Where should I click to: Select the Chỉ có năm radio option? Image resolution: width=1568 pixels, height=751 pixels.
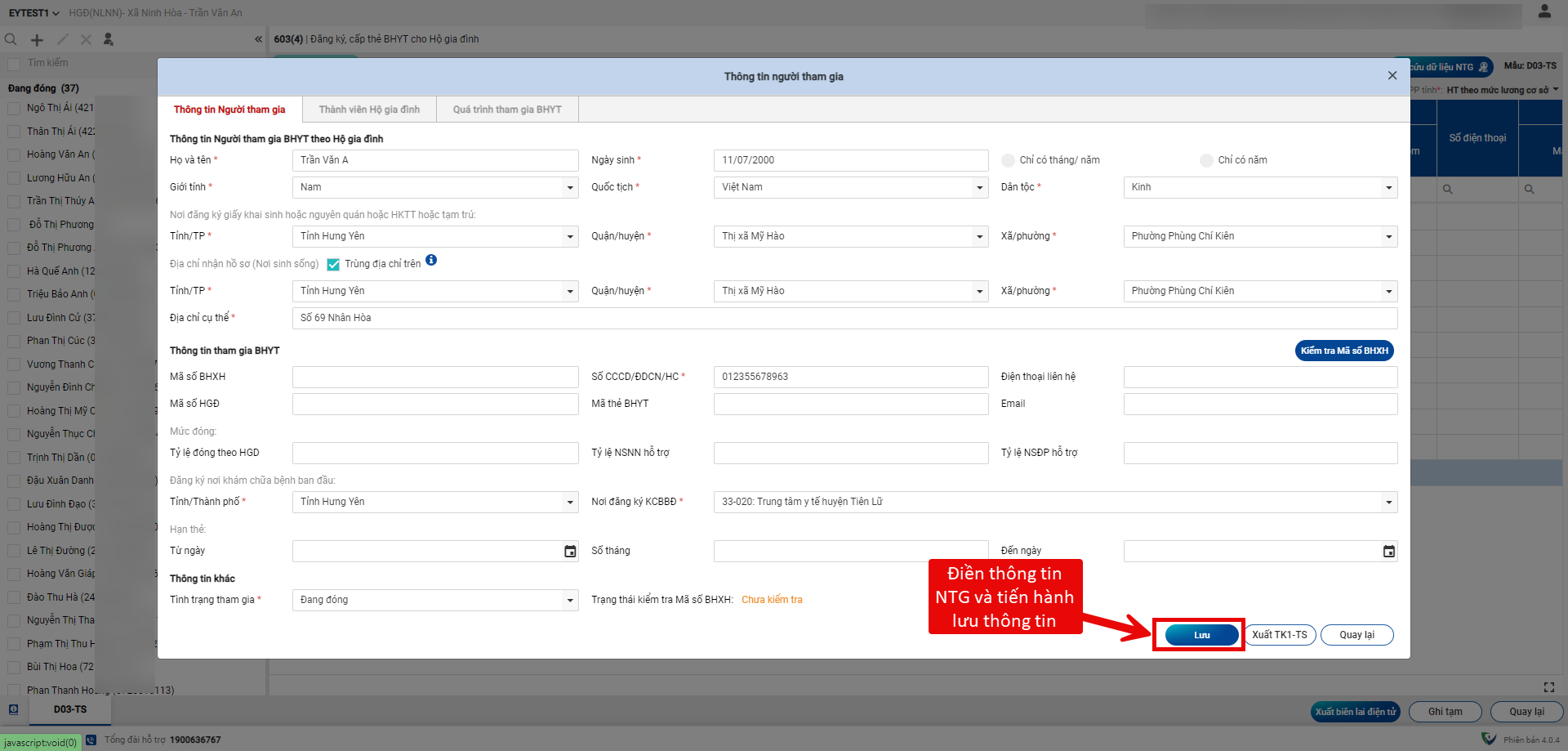click(1206, 160)
